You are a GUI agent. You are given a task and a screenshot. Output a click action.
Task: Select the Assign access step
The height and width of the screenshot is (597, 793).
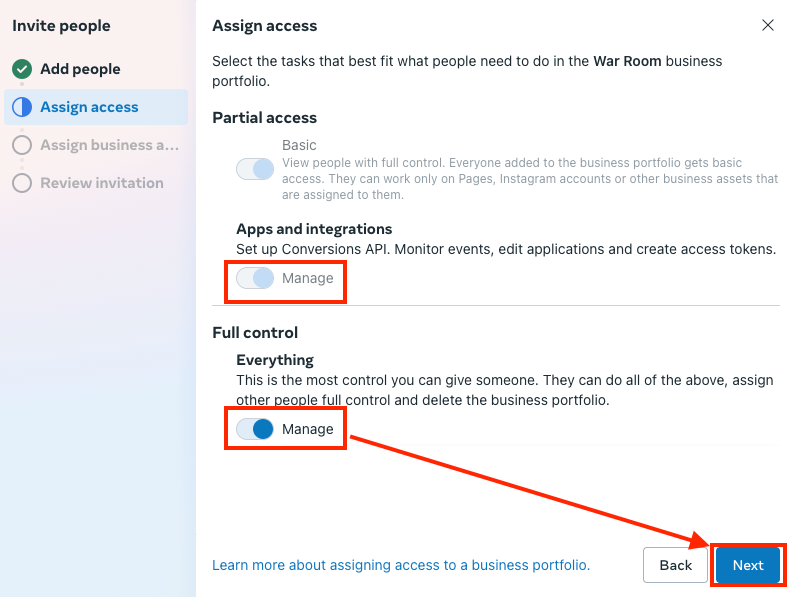[x=89, y=107]
